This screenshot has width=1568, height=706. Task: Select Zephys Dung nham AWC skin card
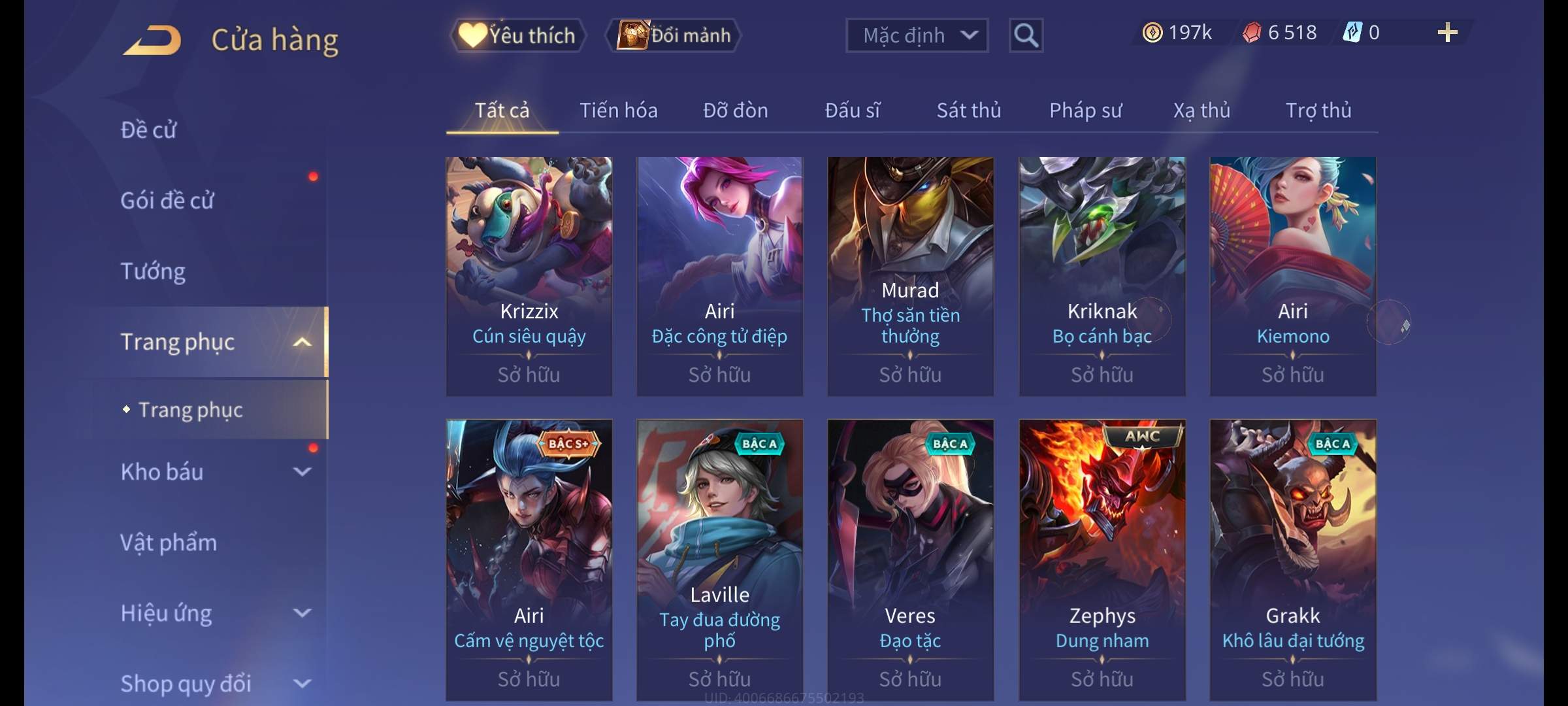(x=1102, y=560)
